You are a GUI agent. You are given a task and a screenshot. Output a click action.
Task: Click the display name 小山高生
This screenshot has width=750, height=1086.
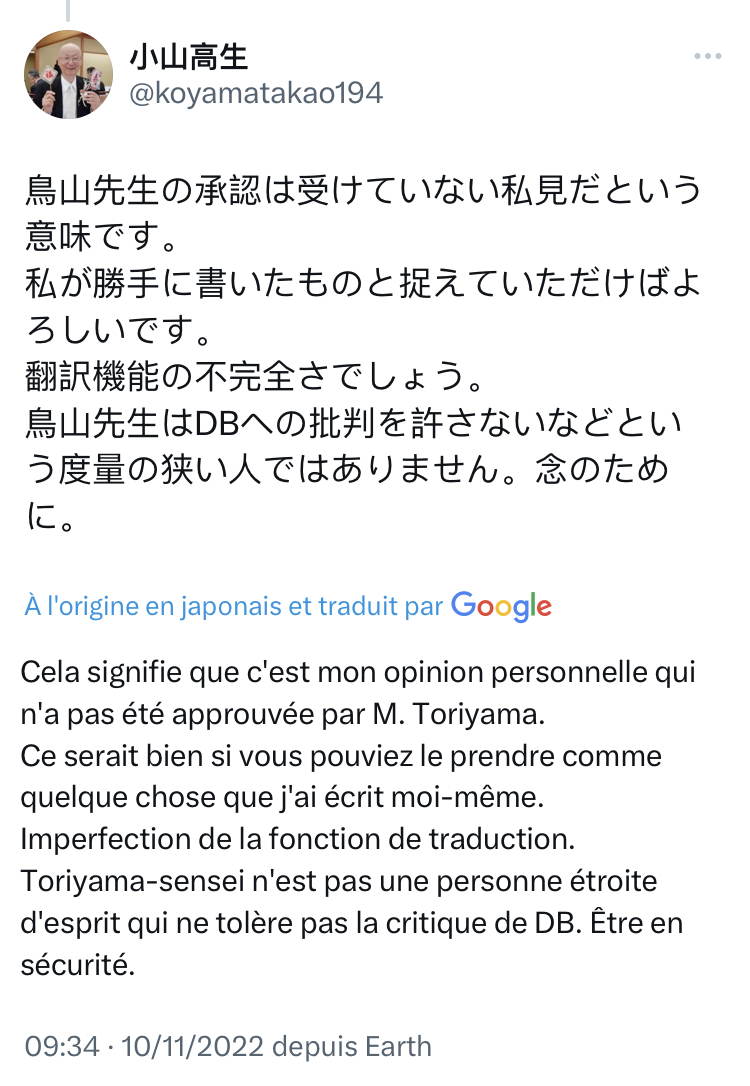[x=188, y=58]
